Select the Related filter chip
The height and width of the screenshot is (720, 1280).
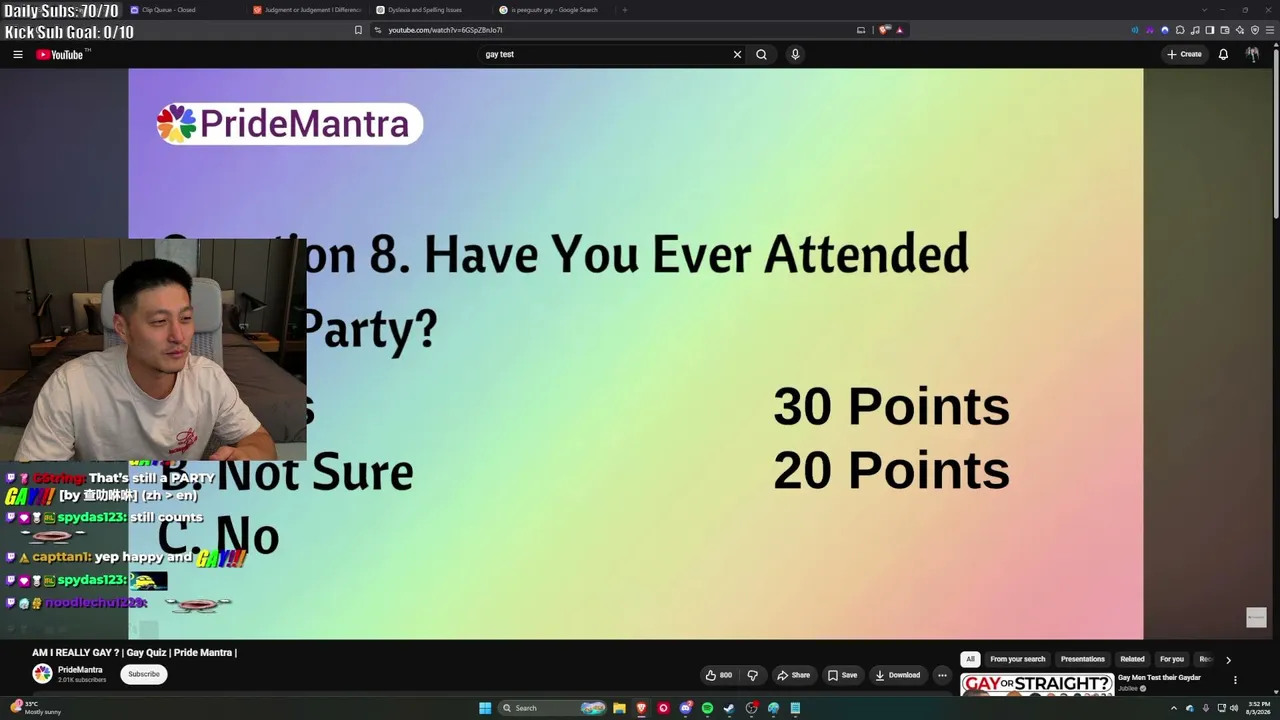[x=1132, y=660]
